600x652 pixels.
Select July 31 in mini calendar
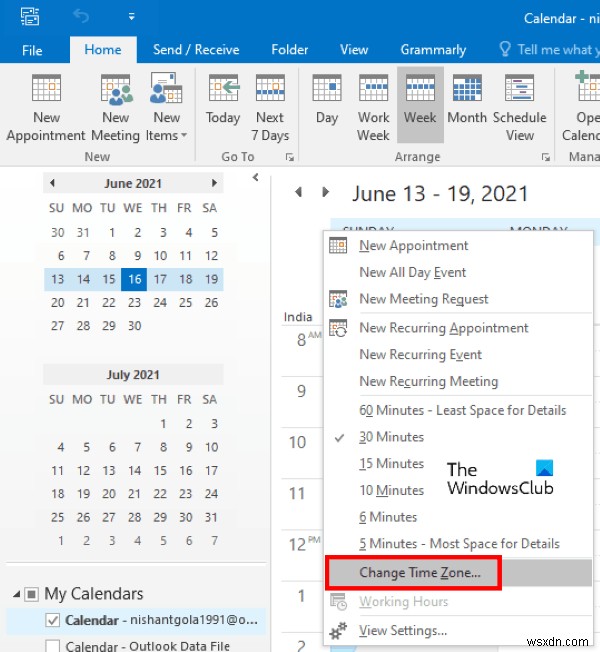[211, 517]
